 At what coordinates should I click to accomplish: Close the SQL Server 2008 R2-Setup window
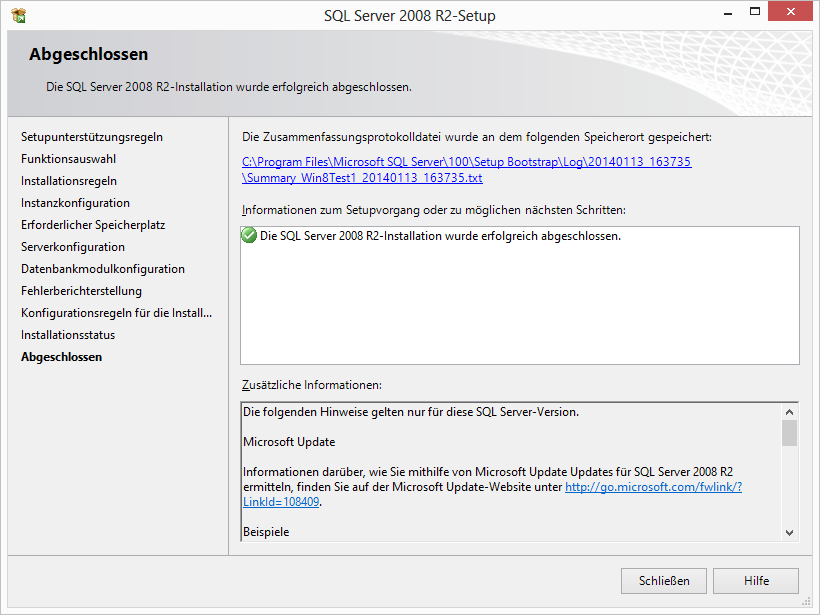coord(790,12)
